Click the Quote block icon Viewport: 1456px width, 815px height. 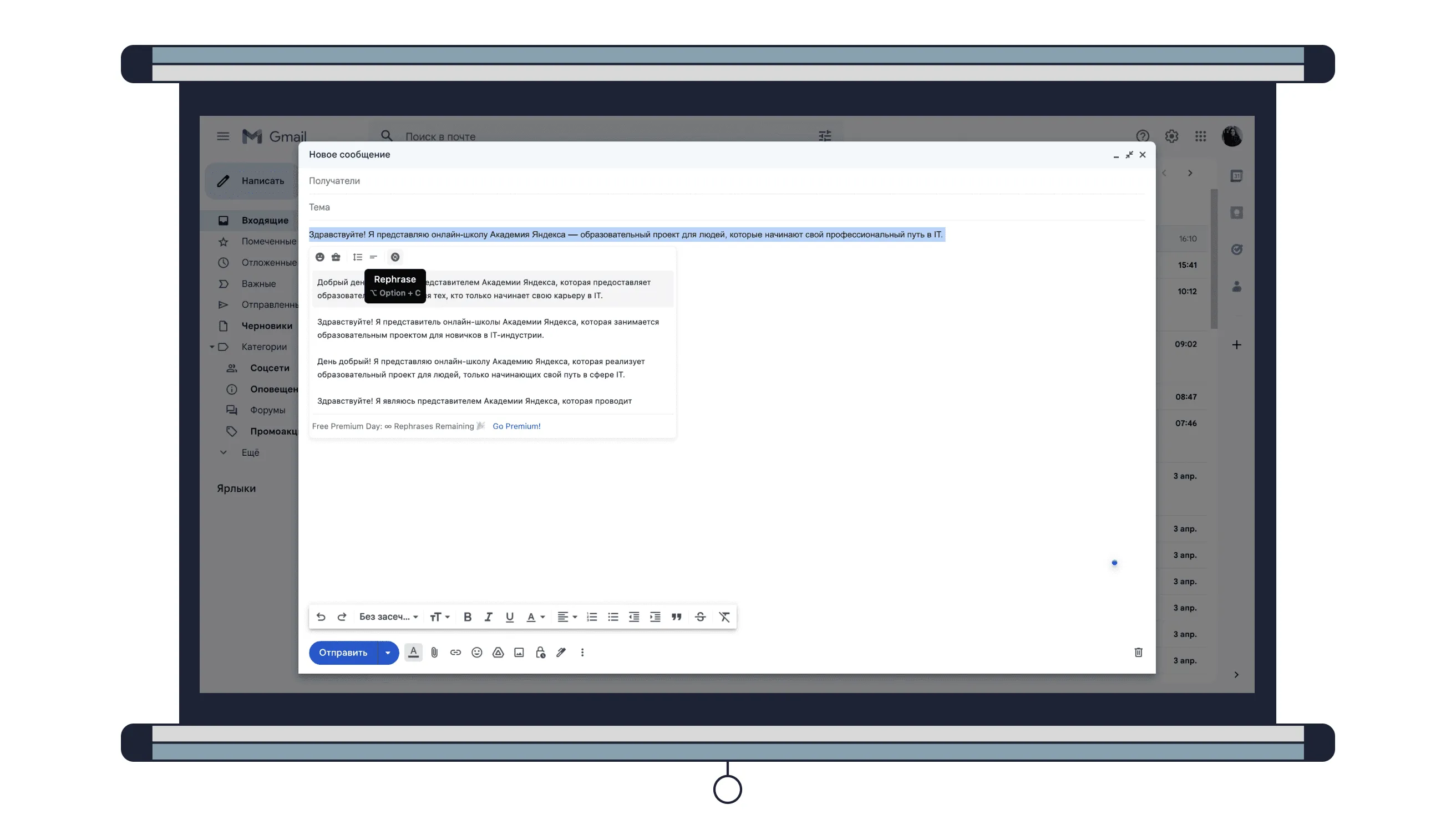coord(677,617)
